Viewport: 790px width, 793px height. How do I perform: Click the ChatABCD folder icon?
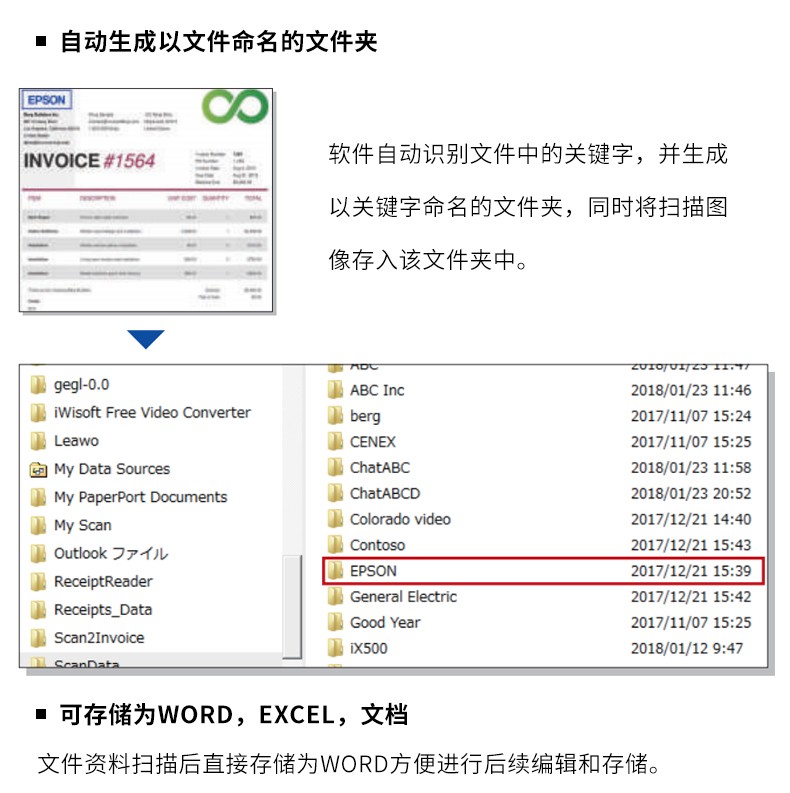335,494
